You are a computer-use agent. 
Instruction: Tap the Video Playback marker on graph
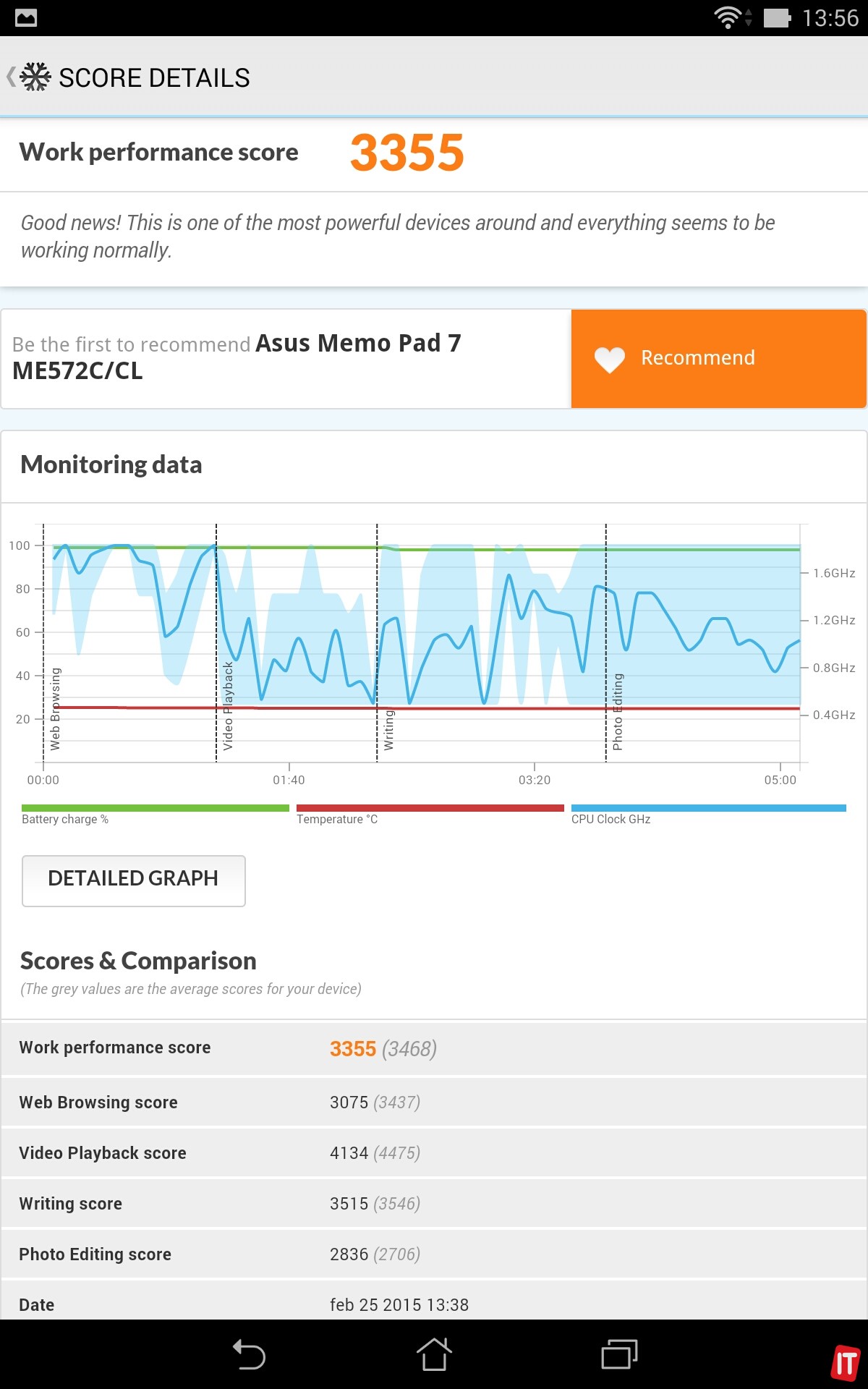pyautogui.click(x=227, y=705)
